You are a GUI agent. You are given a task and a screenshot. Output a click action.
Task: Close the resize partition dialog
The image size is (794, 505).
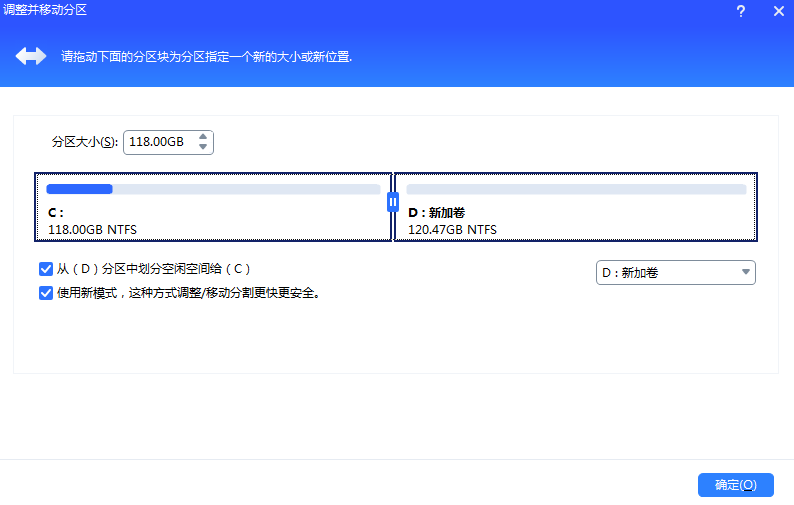779,11
